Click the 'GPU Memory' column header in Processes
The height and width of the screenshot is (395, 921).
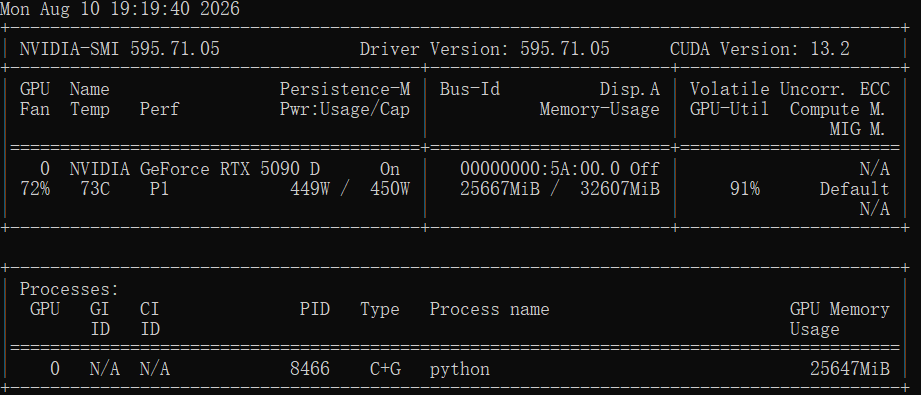(x=839, y=309)
